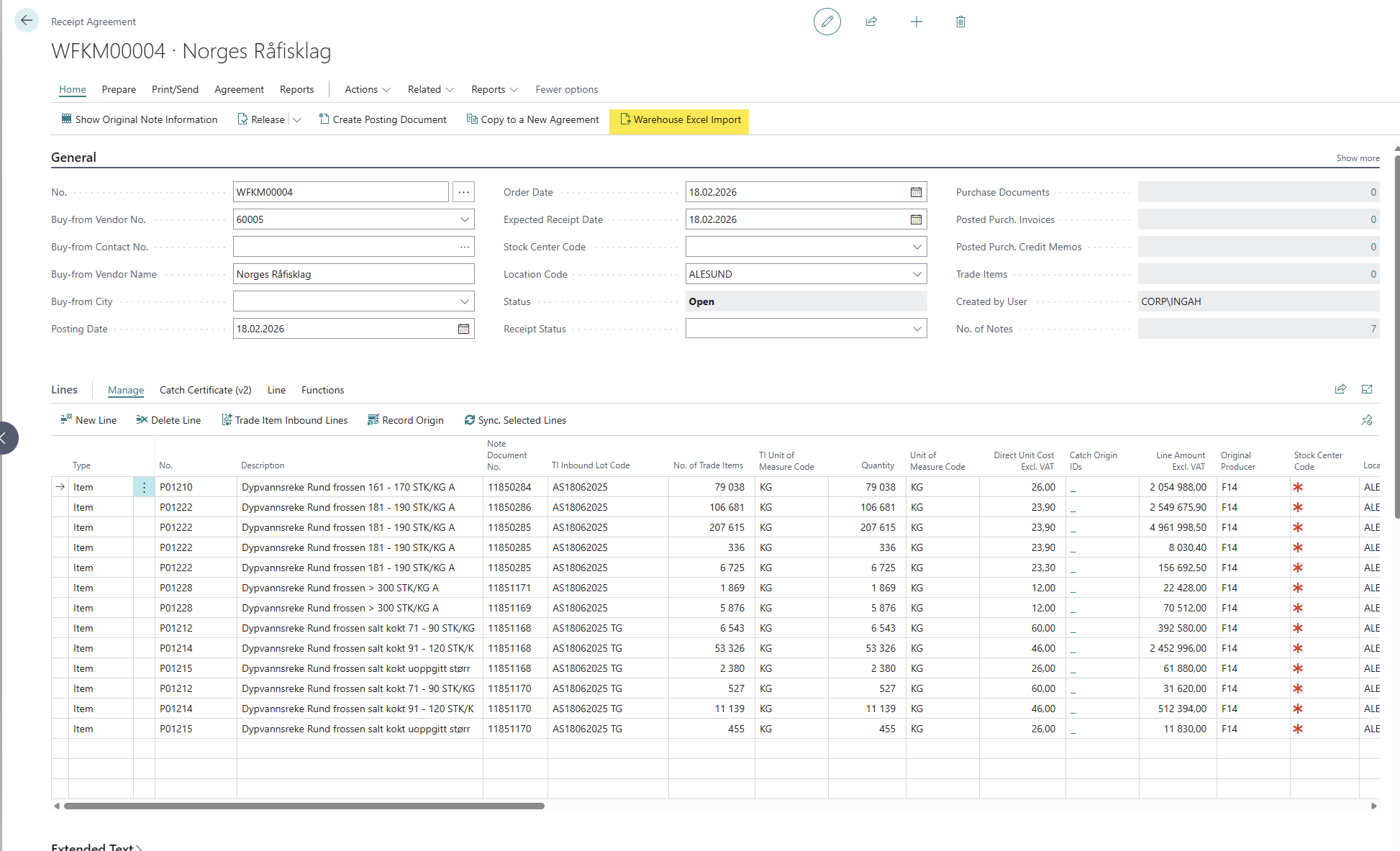
Task: Open the Receipt Status dropdown
Action: coord(917,329)
